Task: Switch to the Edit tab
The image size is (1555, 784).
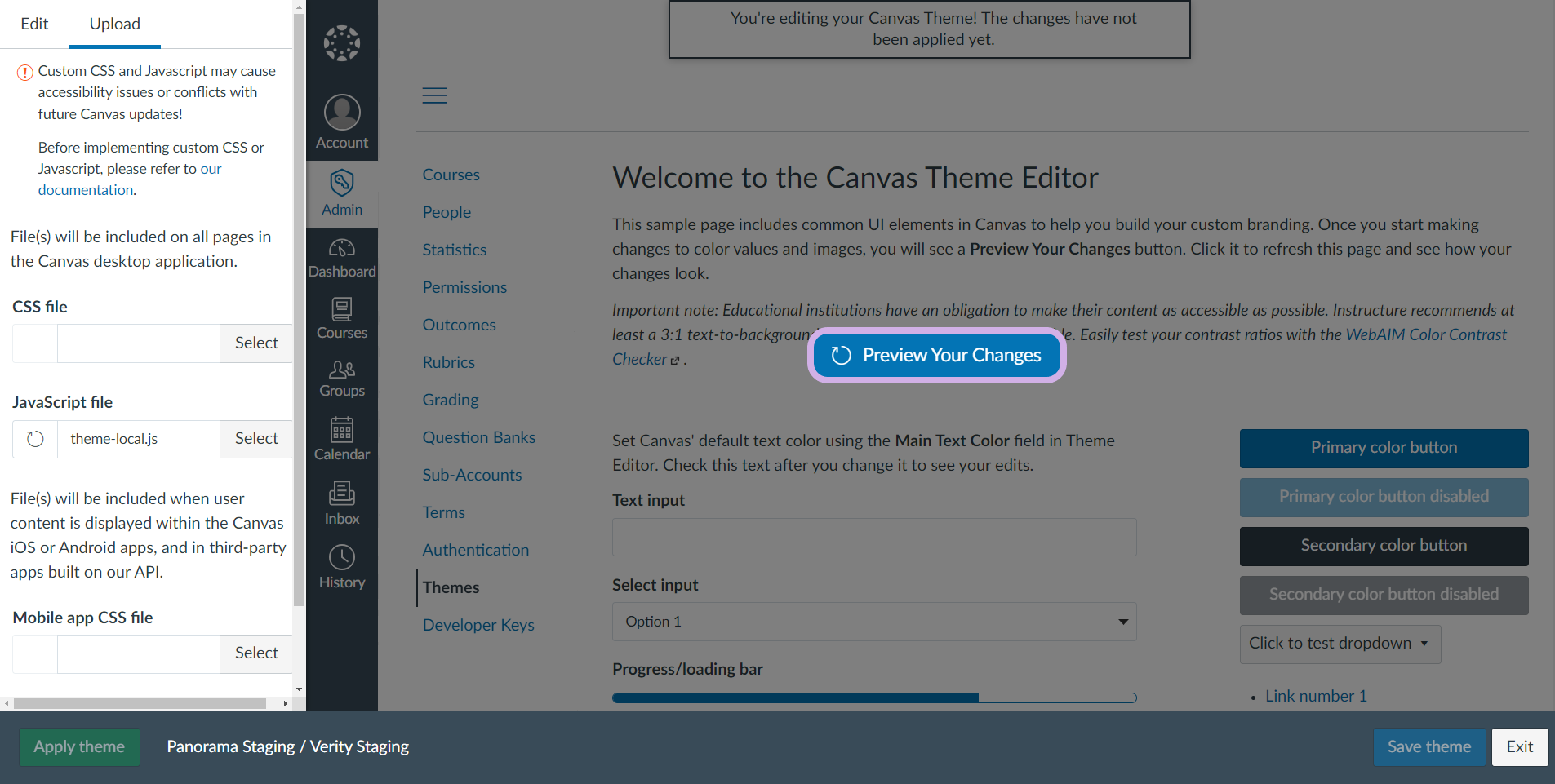Action: click(x=34, y=24)
